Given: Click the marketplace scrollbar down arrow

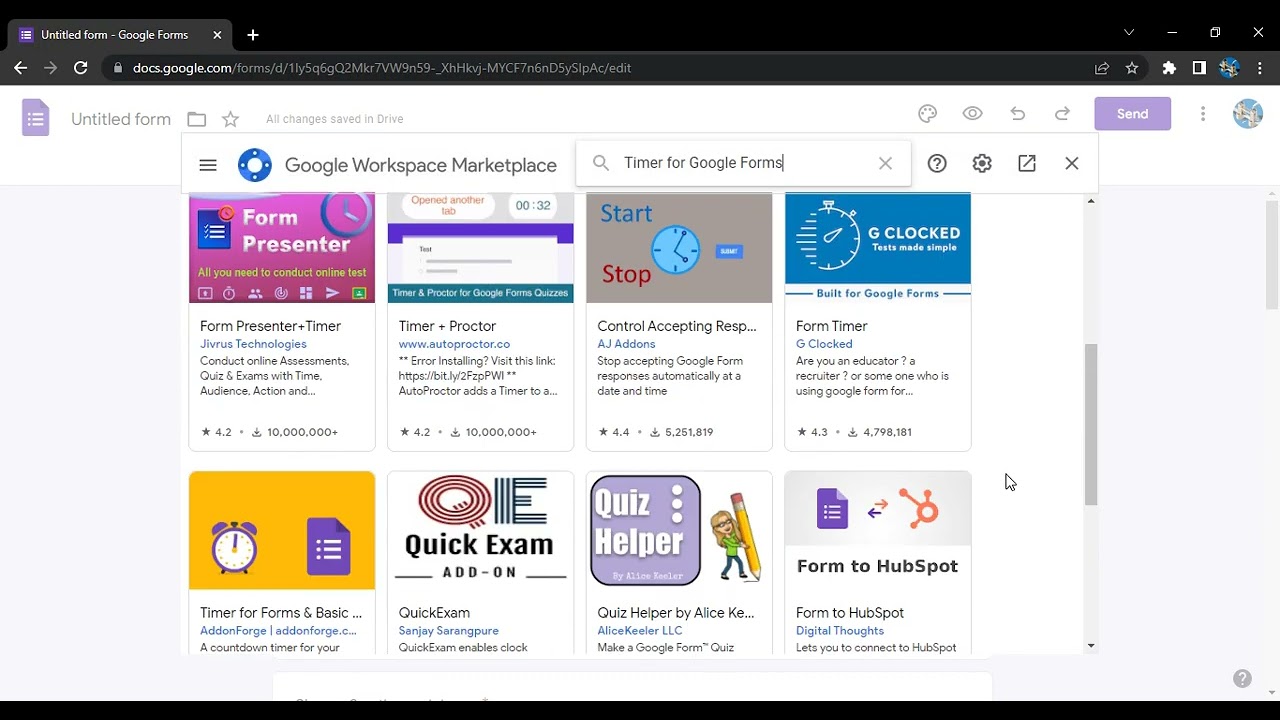Looking at the screenshot, I should click(x=1091, y=646).
